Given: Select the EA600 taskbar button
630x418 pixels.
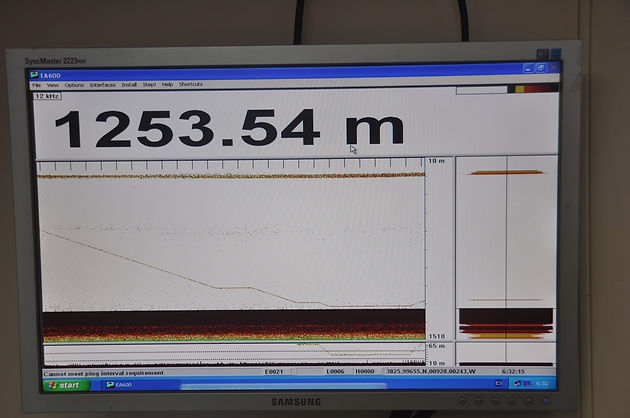Looking at the screenshot, I should pyautogui.click(x=119, y=385).
